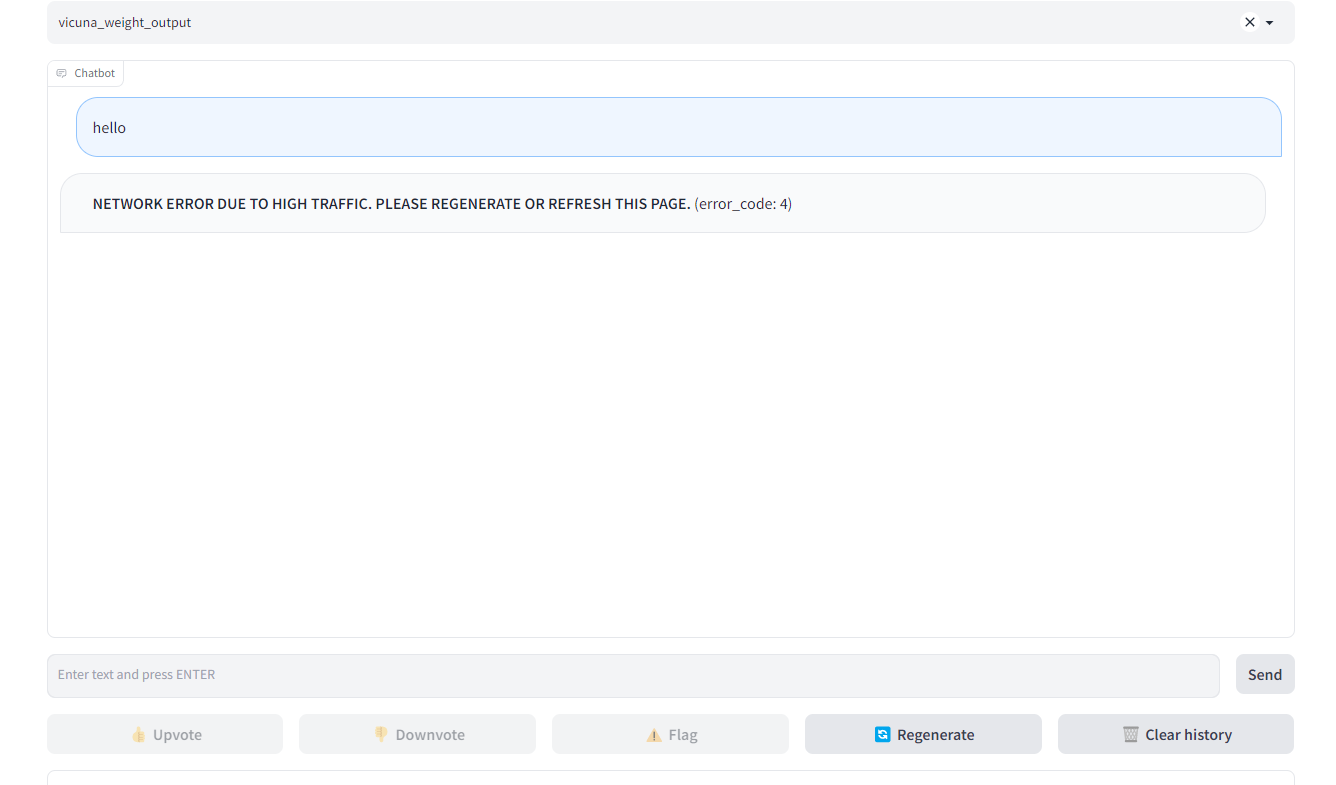Click the thumbs-down Downvote button
The width and height of the screenshot is (1336, 785).
[417, 734]
